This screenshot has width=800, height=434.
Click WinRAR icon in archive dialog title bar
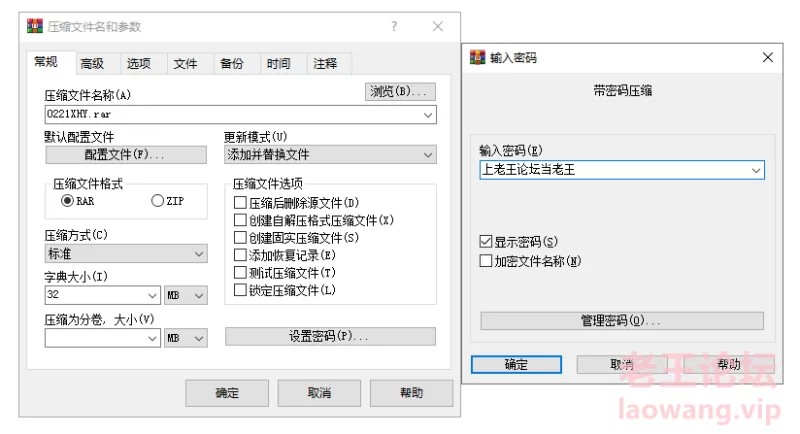tap(33, 27)
